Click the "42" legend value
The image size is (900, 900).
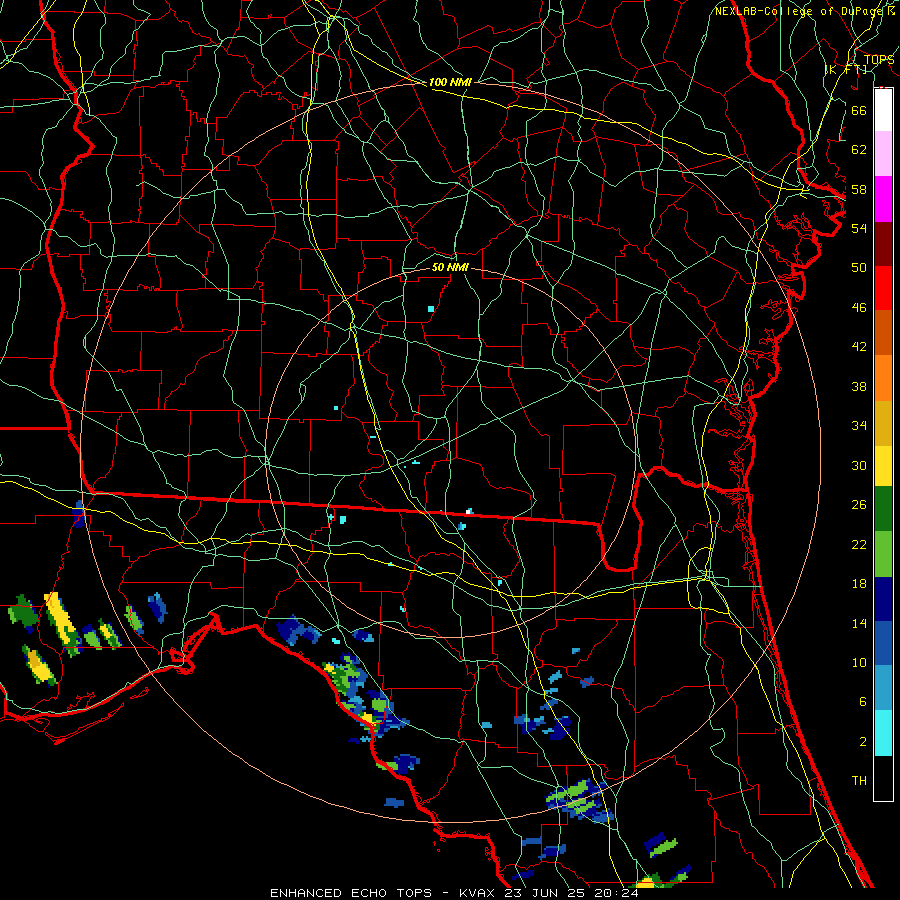click(x=859, y=347)
